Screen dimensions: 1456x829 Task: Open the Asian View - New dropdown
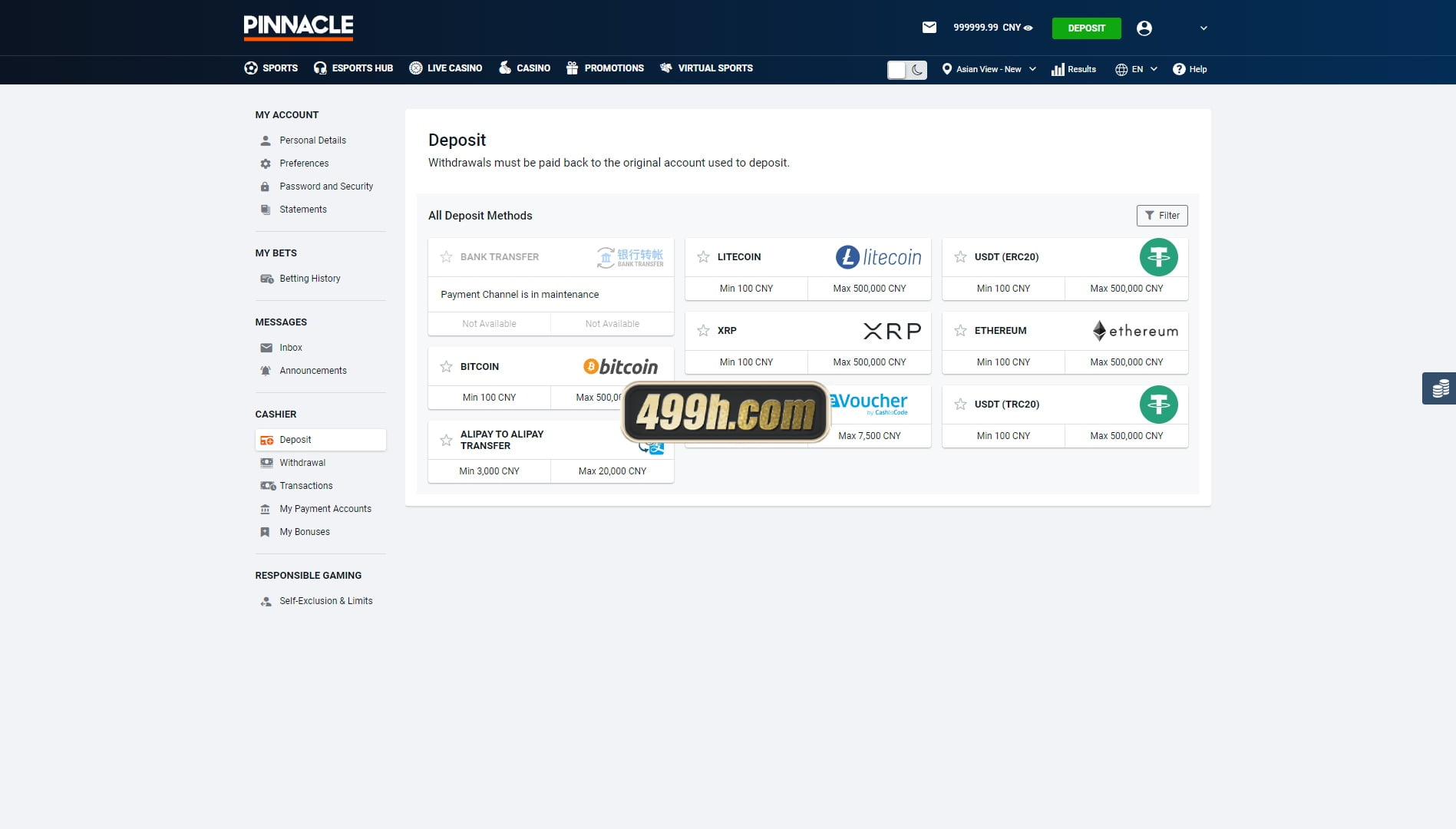tap(989, 69)
